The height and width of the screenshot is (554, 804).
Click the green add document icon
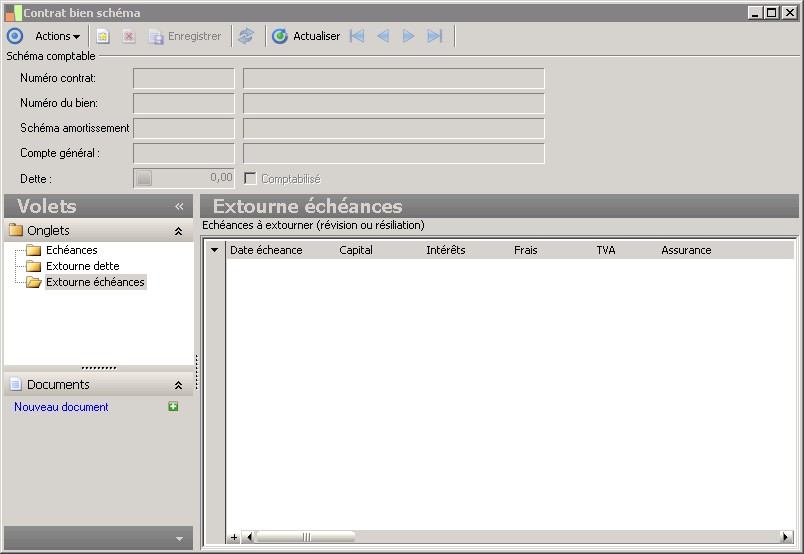[174, 407]
